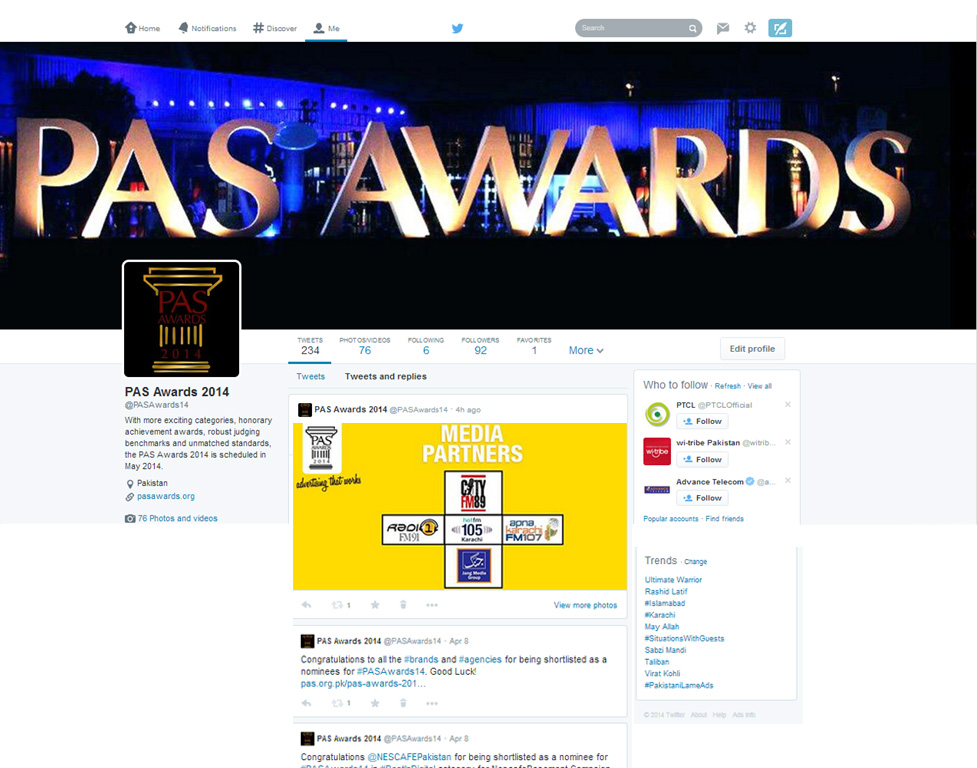Open the Ultimate Warrior trend

tap(673, 580)
